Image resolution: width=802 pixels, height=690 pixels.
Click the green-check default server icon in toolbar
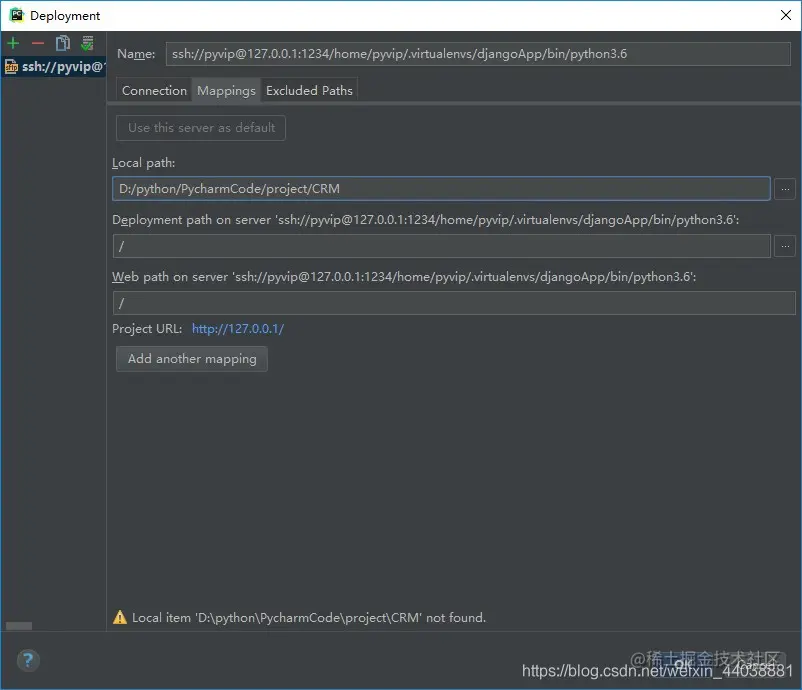coord(87,43)
